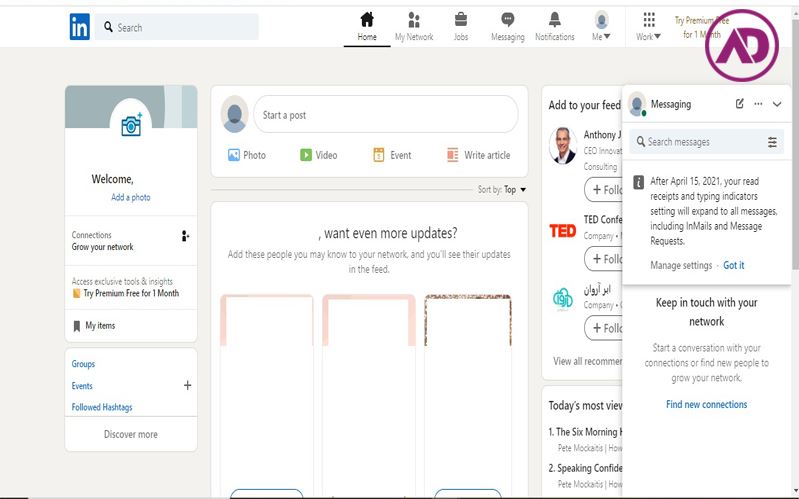The height and width of the screenshot is (499, 799).
Task: Click the ابر آروان company logo
Action: tap(563, 299)
